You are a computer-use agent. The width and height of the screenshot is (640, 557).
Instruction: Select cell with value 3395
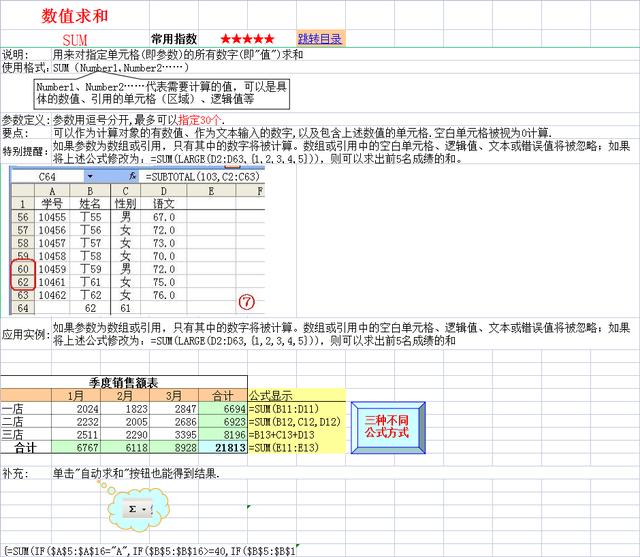(174, 435)
